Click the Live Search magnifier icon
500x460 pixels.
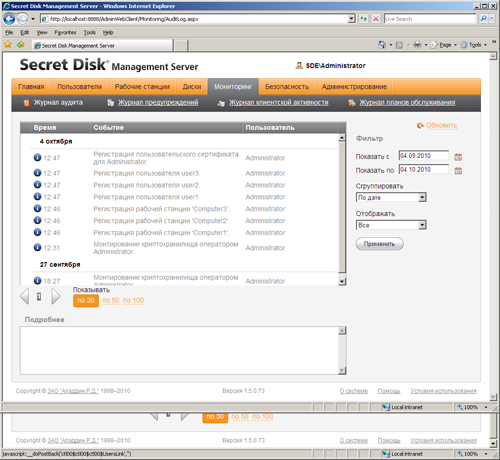click(483, 19)
